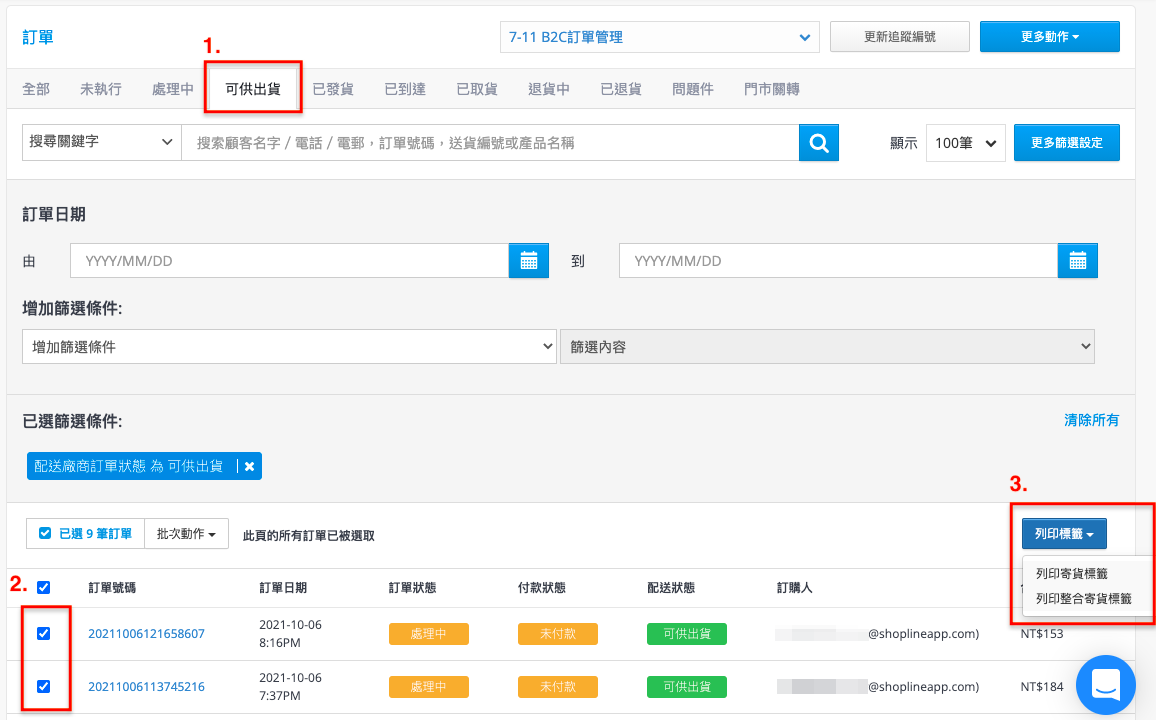This screenshot has height=720, width=1156.
Task: Click the 由 start date input field
Action: coord(290,261)
